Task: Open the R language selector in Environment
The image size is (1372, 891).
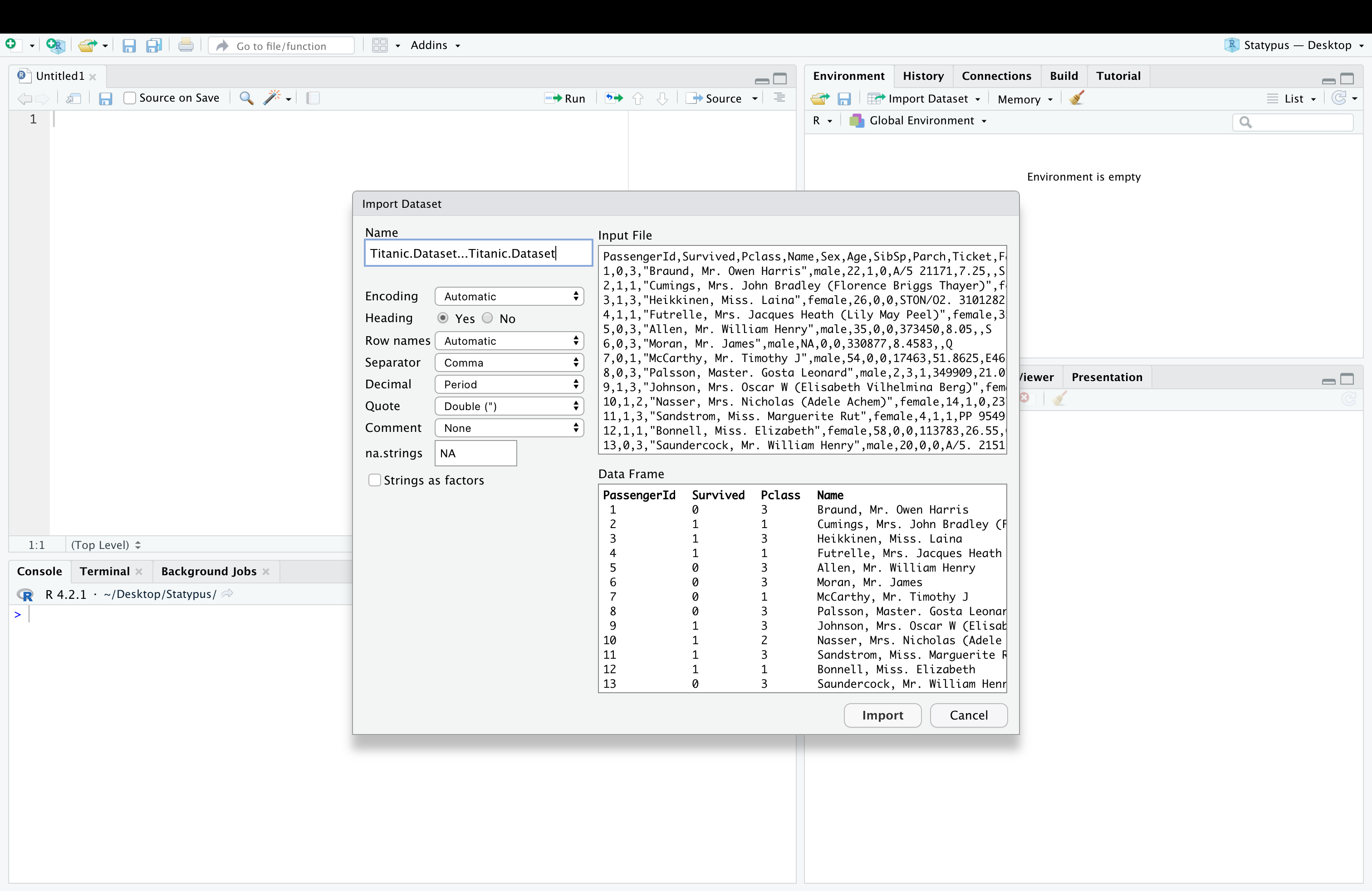Action: (822, 121)
